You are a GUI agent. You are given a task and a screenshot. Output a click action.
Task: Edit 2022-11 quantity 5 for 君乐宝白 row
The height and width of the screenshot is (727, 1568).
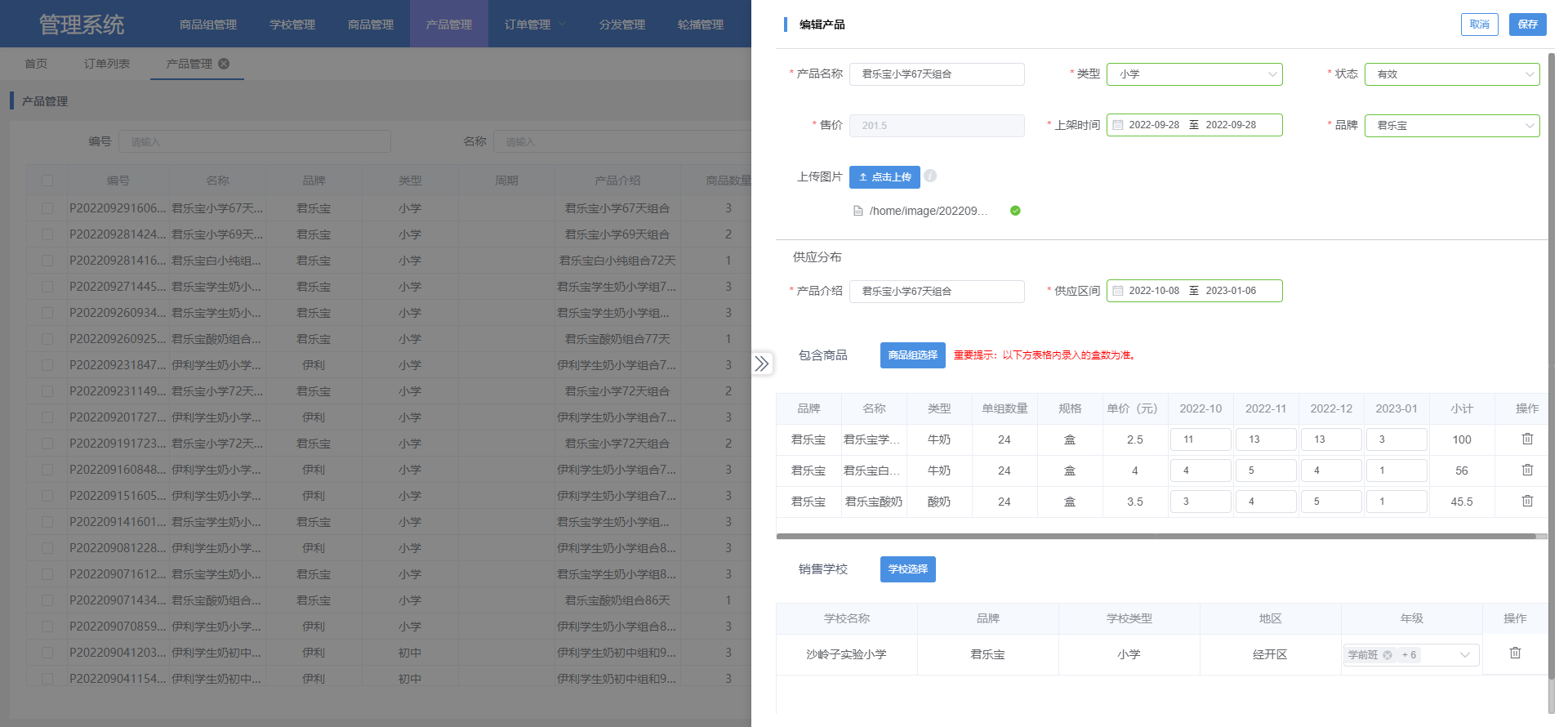pos(1266,471)
